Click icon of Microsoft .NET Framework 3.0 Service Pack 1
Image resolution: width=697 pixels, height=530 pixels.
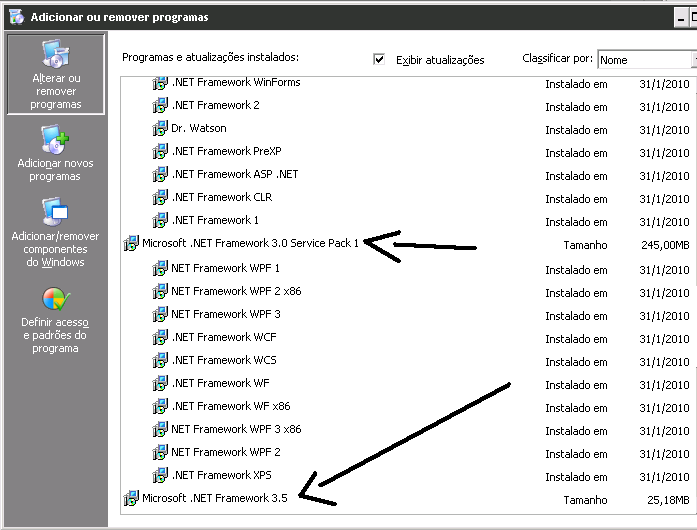[131, 243]
